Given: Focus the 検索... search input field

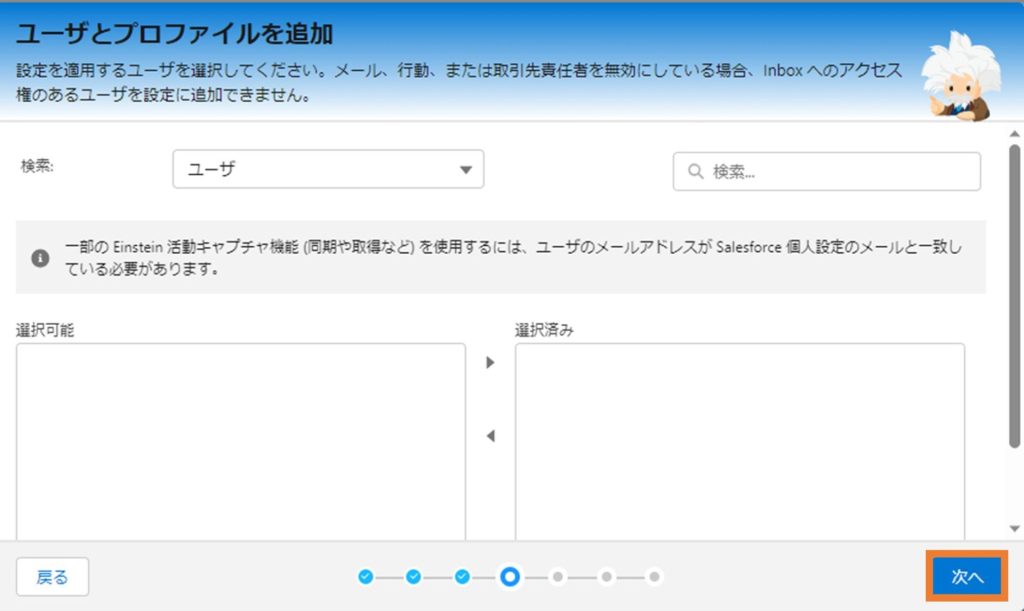Looking at the screenshot, I should [827, 172].
